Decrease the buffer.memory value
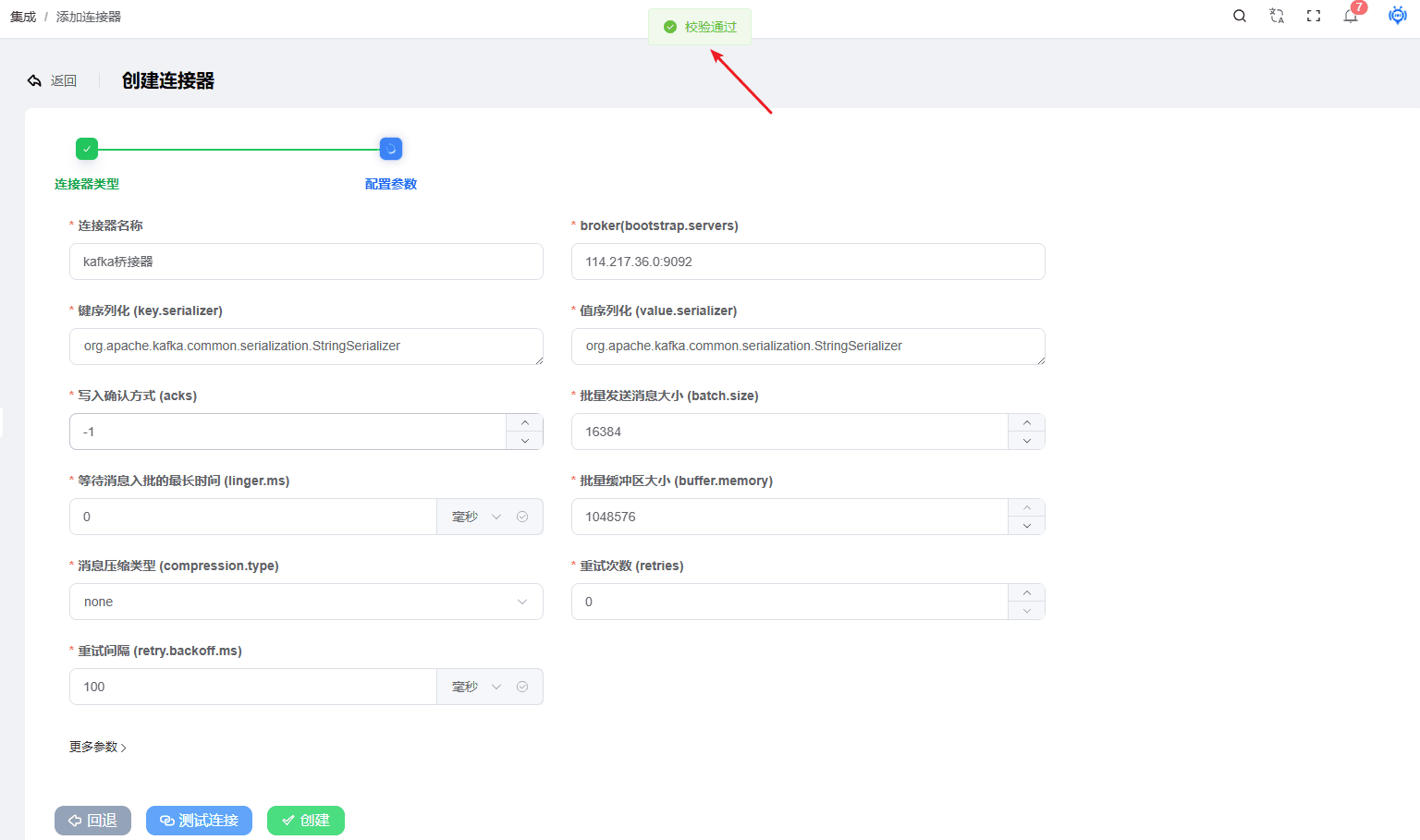 click(x=1027, y=526)
